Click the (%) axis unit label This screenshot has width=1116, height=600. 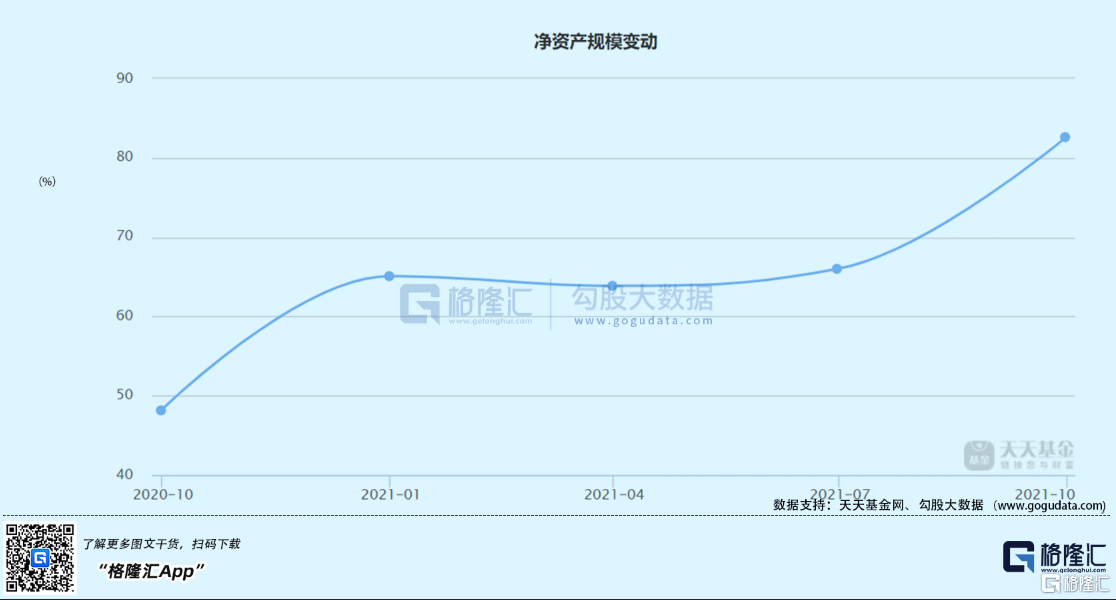pos(46,181)
